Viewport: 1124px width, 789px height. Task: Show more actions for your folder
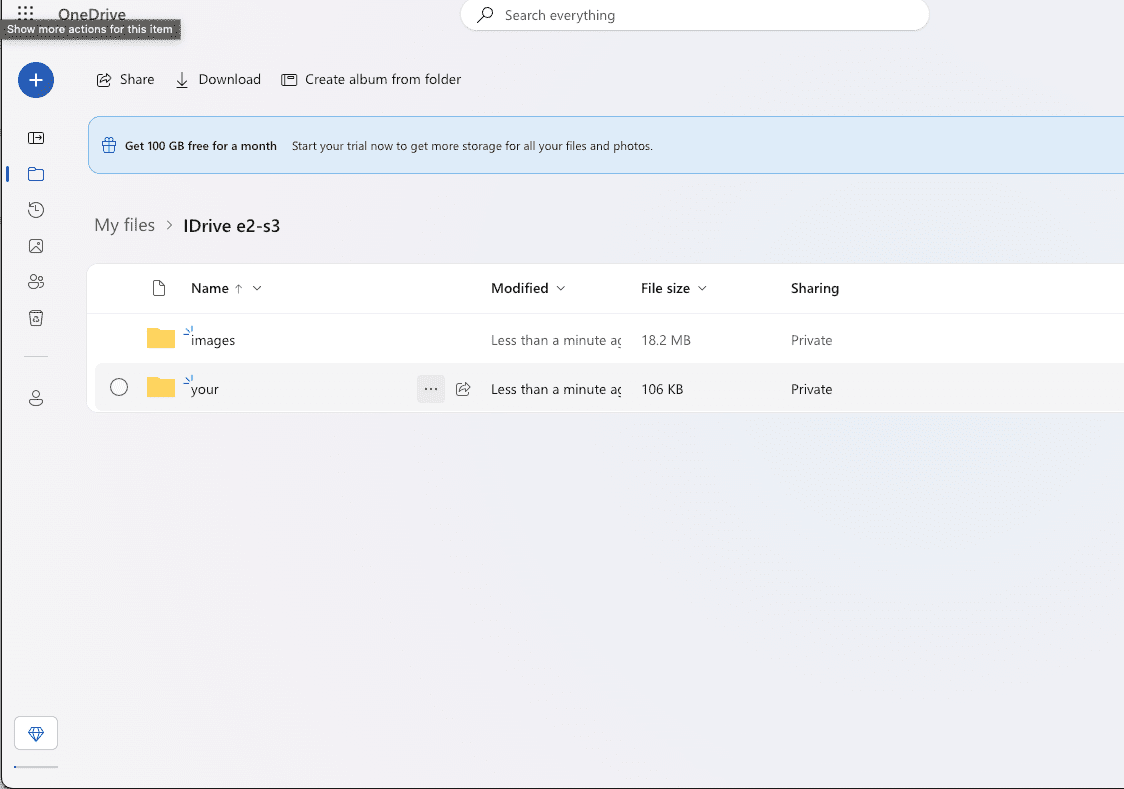(x=431, y=389)
